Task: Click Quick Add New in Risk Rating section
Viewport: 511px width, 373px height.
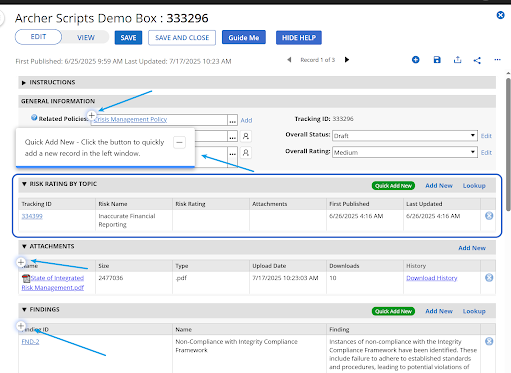Action: click(393, 186)
